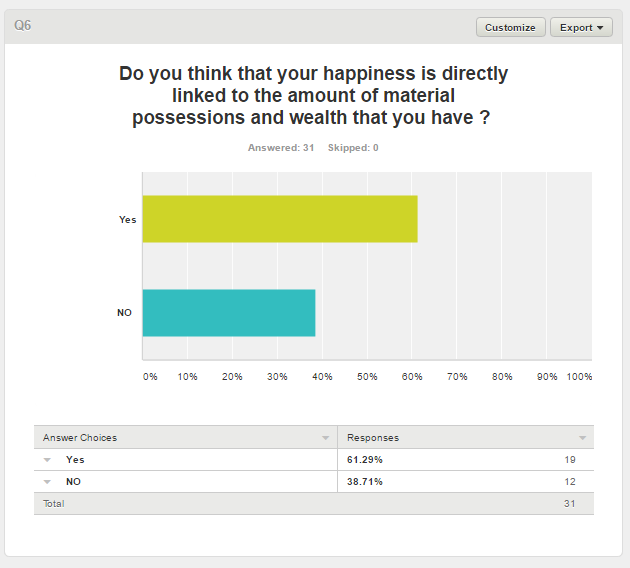Click the Customize button
Viewport: 630px width, 568px height.
(x=510, y=27)
